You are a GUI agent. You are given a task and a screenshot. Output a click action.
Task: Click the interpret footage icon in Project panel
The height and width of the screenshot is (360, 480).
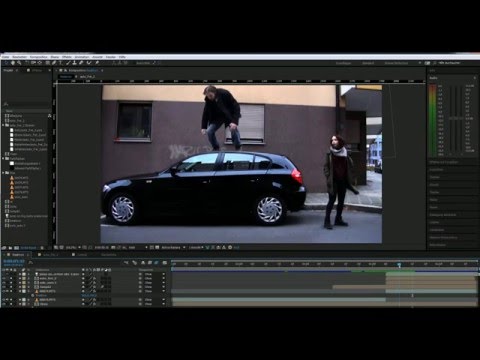[x=4, y=248]
